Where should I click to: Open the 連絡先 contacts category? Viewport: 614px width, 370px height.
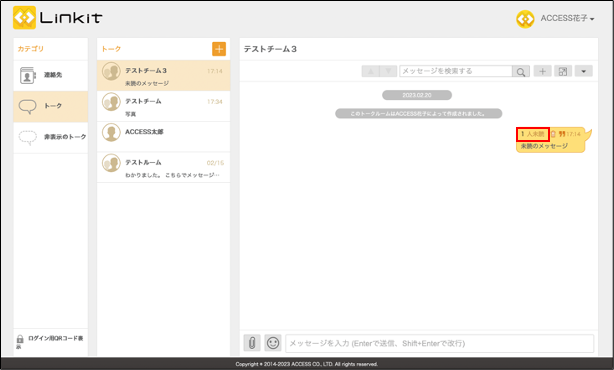click(x=51, y=75)
